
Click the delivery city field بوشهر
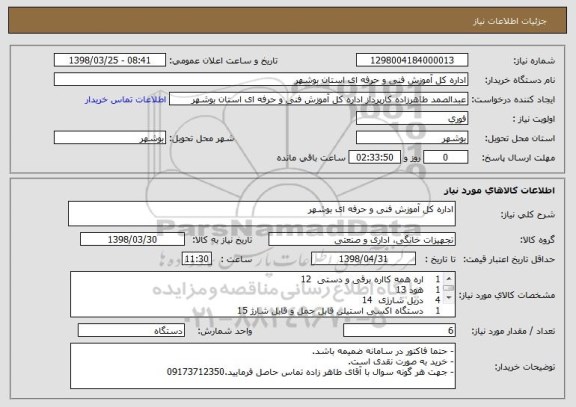click(110, 138)
